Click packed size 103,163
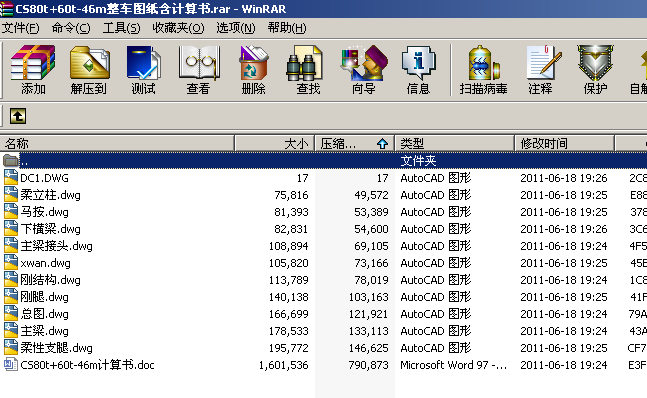Image resolution: width=647 pixels, height=398 pixels. (368, 297)
